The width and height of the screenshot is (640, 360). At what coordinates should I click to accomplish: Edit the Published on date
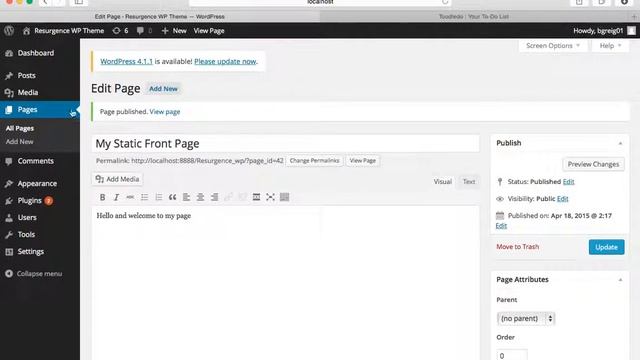[501, 226]
